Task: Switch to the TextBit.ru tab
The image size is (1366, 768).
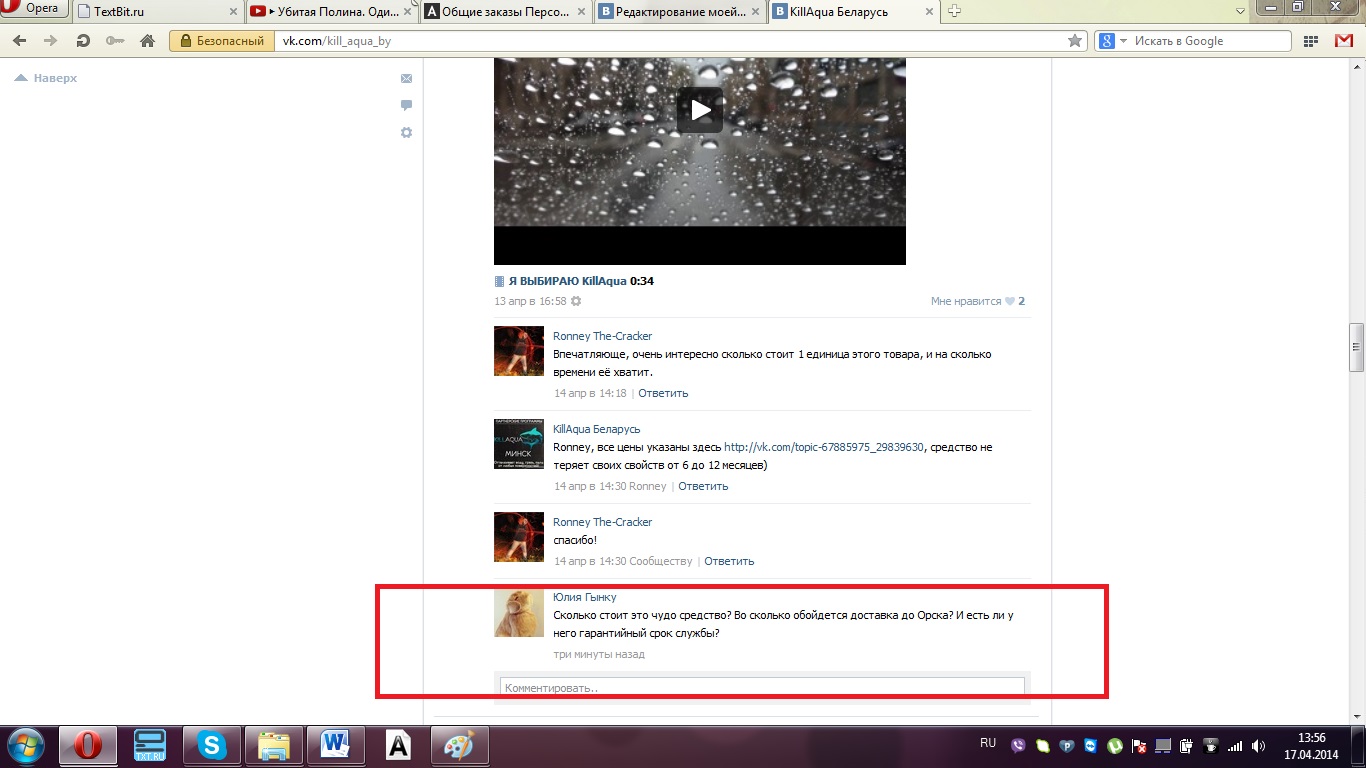Action: pyautogui.click(x=159, y=12)
